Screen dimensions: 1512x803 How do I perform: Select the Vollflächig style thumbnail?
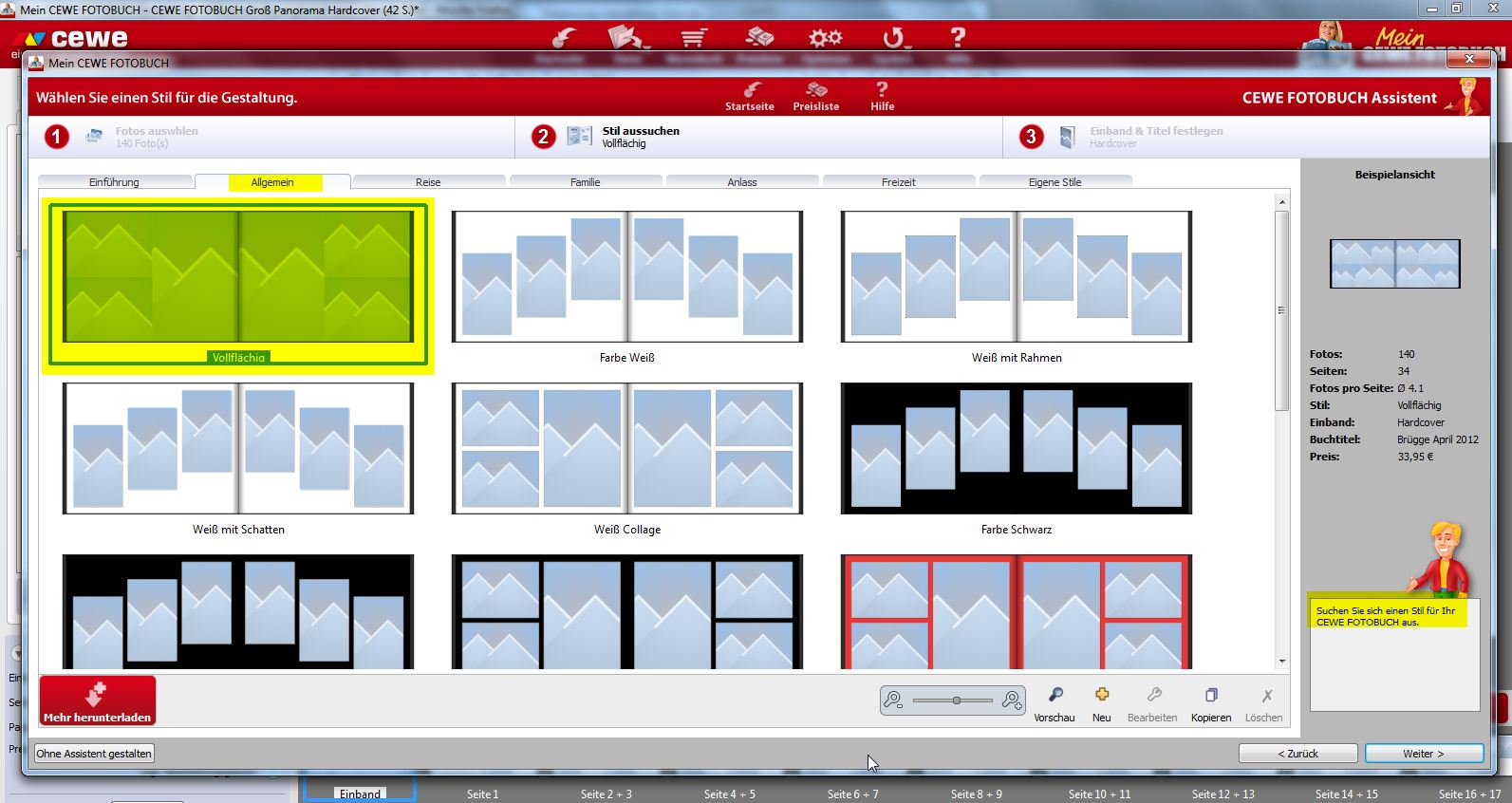238,276
